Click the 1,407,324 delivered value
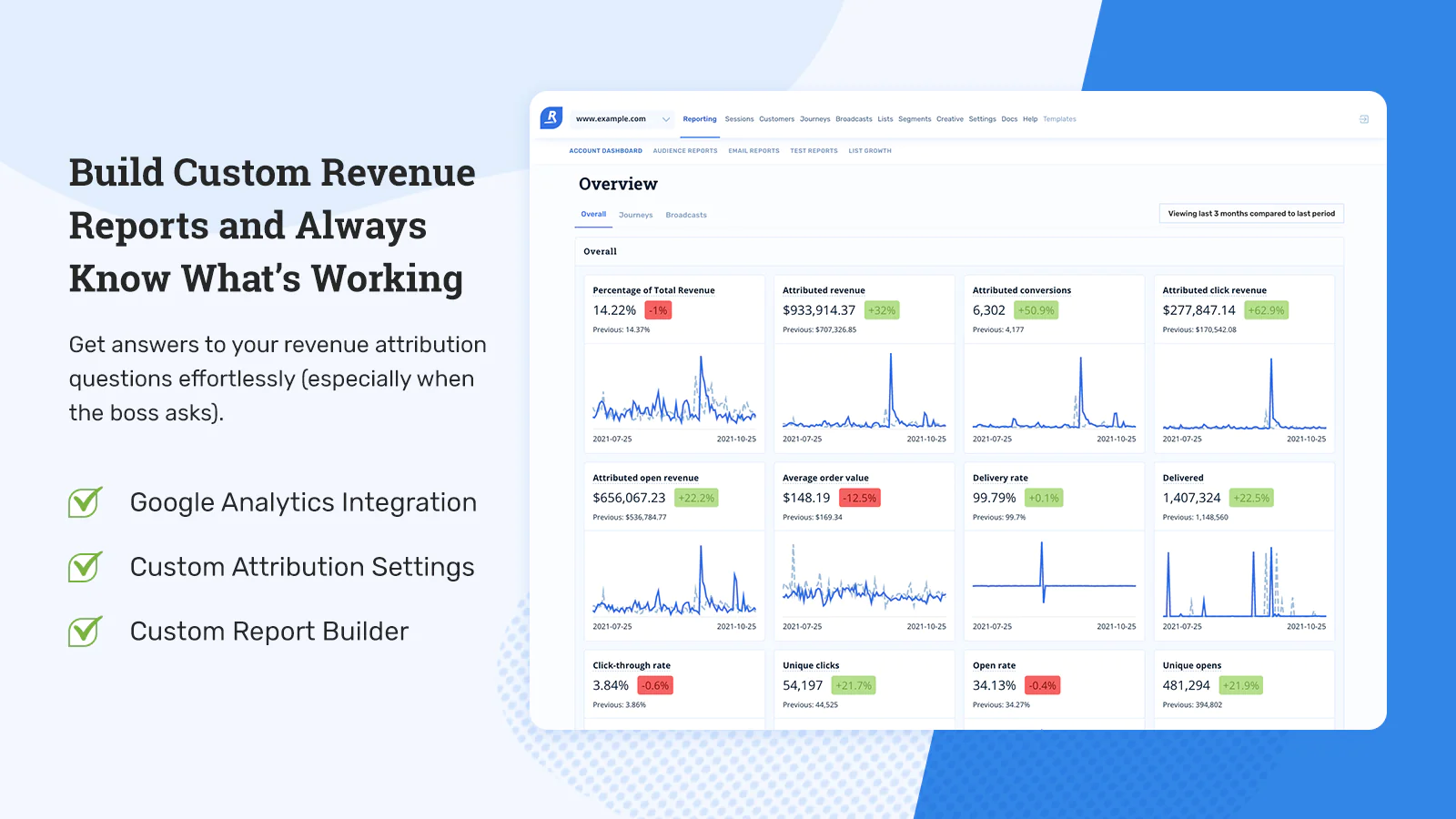The height and width of the screenshot is (819, 1456). 1192,498
